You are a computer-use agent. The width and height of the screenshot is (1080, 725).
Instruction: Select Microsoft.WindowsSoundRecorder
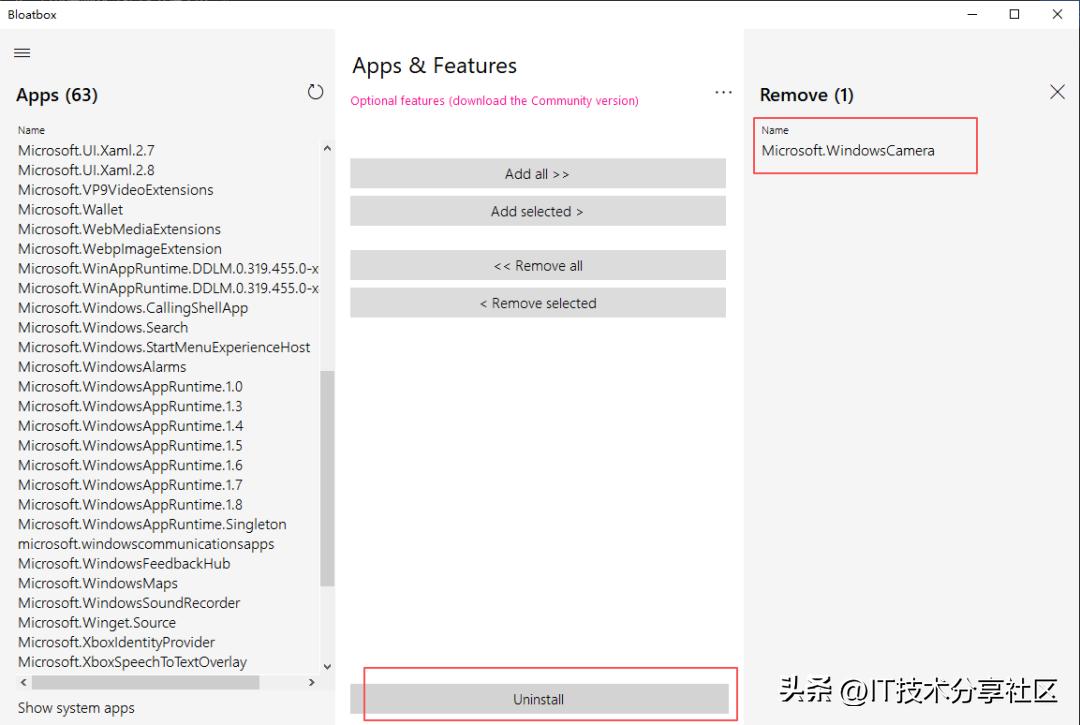tap(129, 603)
